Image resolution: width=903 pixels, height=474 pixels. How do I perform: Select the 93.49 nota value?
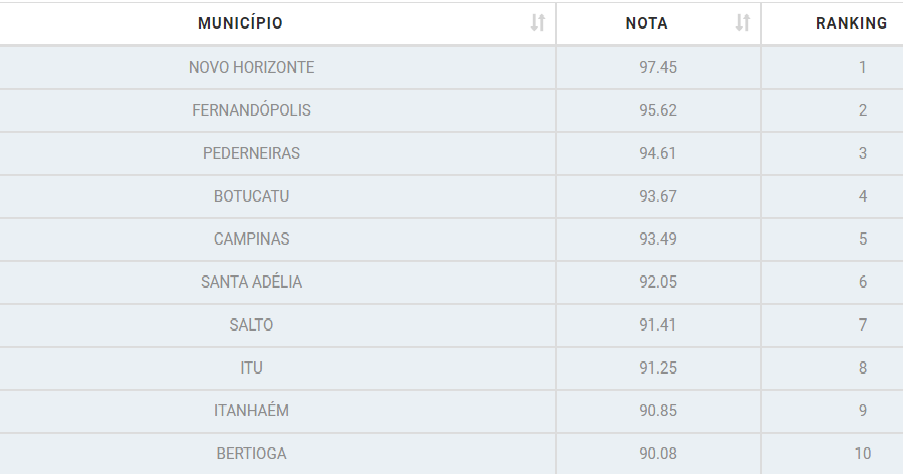[658, 240]
